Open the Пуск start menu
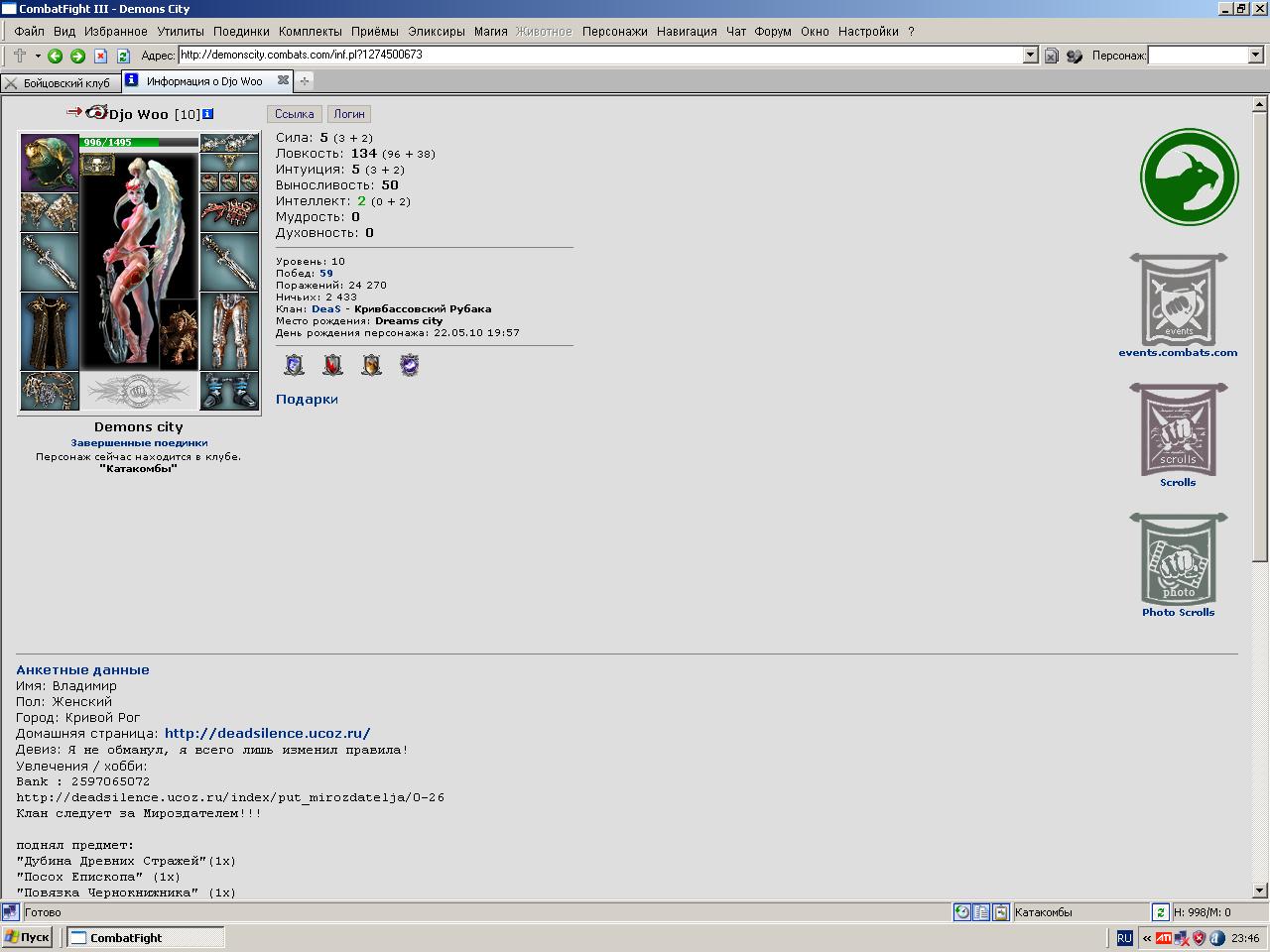Viewport: 1270px width, 952px height. click(27, 937)
